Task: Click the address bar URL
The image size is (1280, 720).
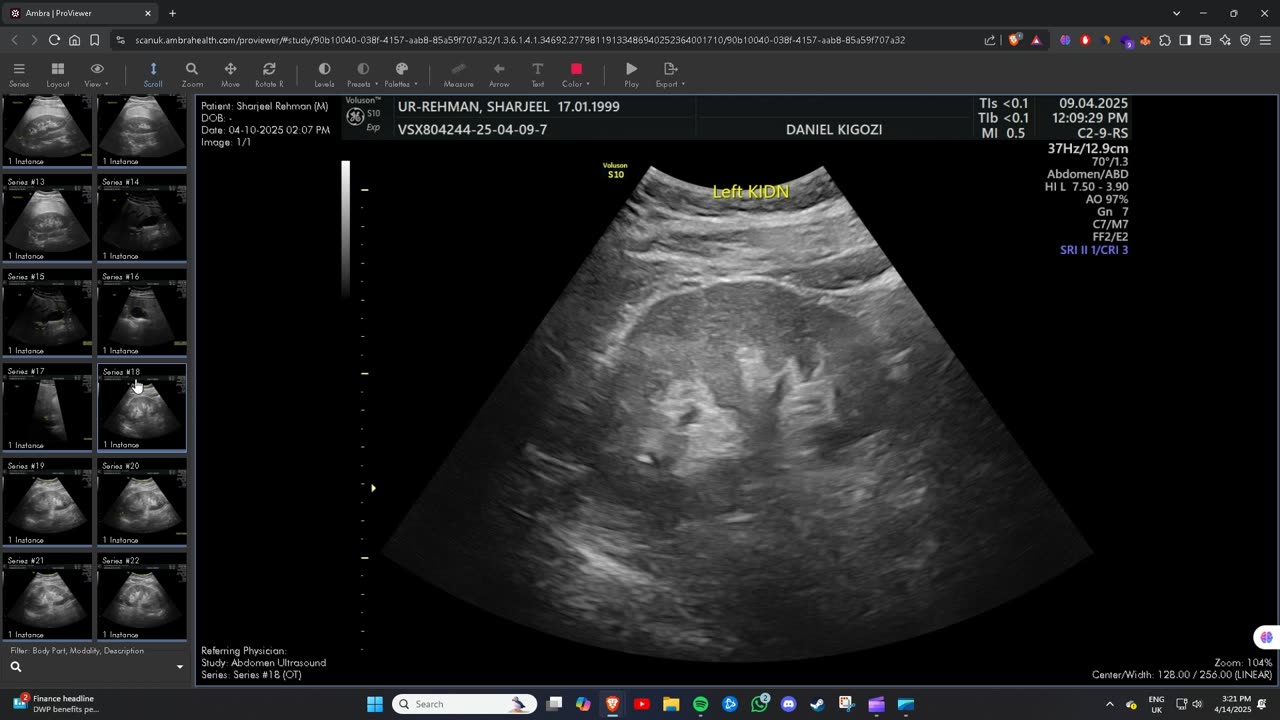Action: click(520, 40)
